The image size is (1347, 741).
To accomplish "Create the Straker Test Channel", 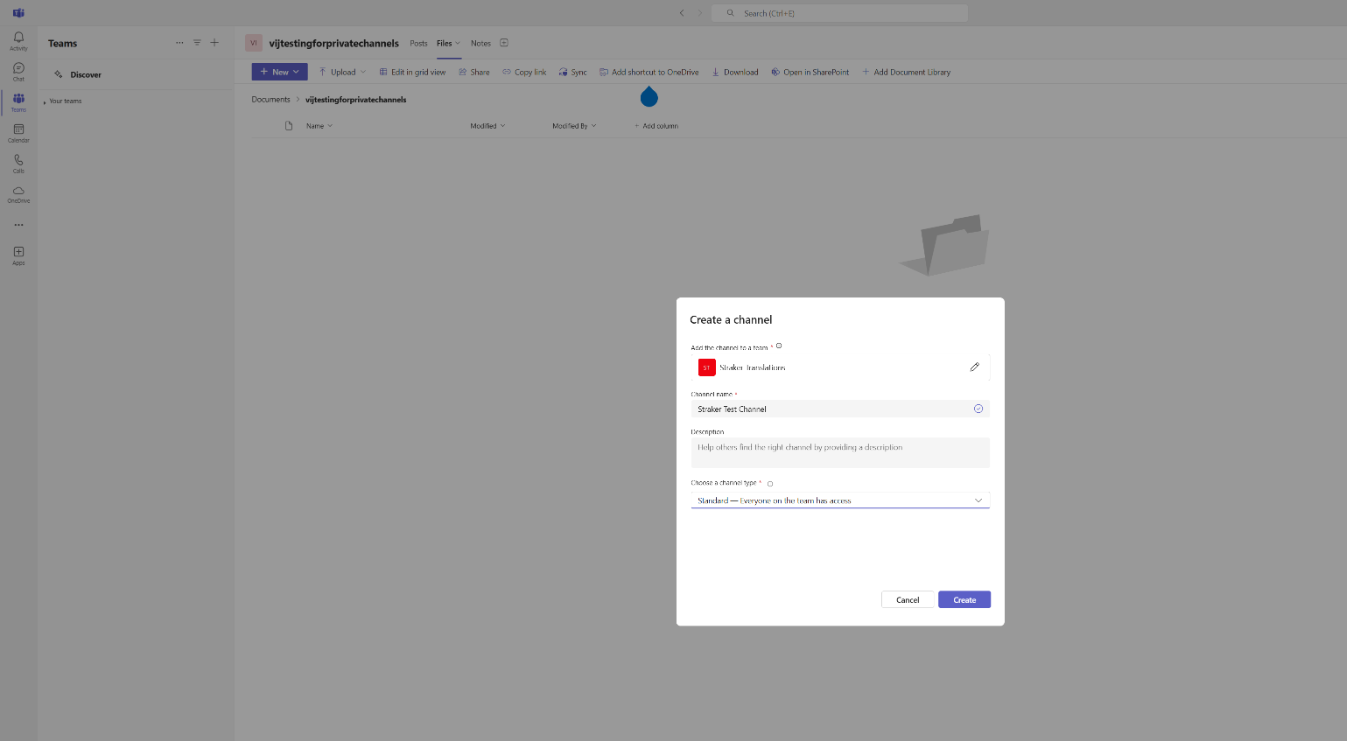I will click(x=963, y=599).
